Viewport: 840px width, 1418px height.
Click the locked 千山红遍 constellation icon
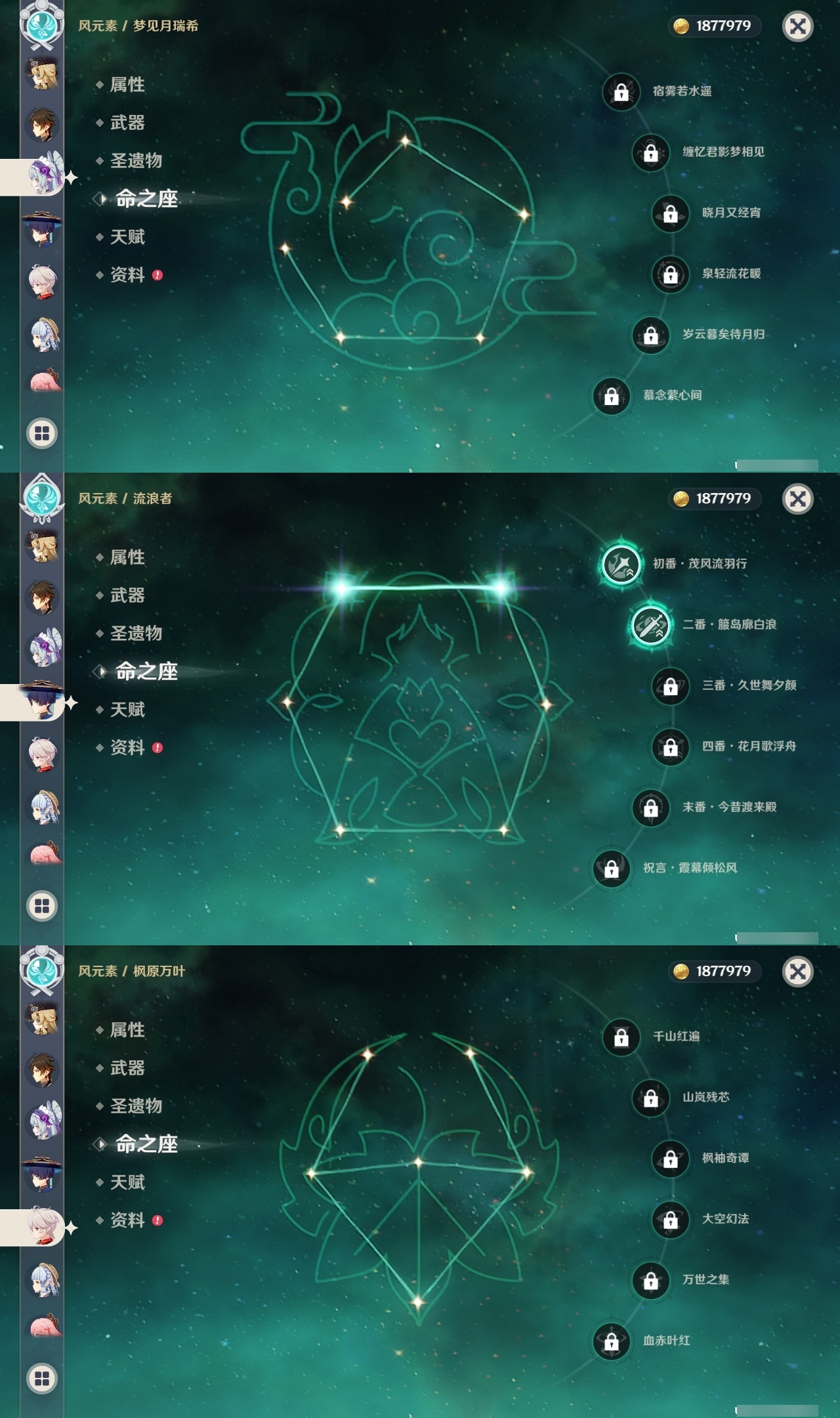click(x=621, y=1037)
